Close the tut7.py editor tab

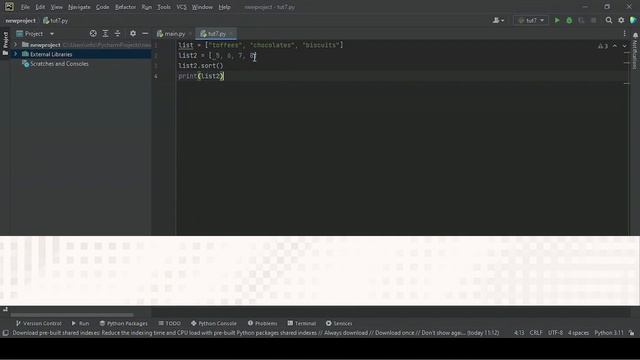[231, 34]
